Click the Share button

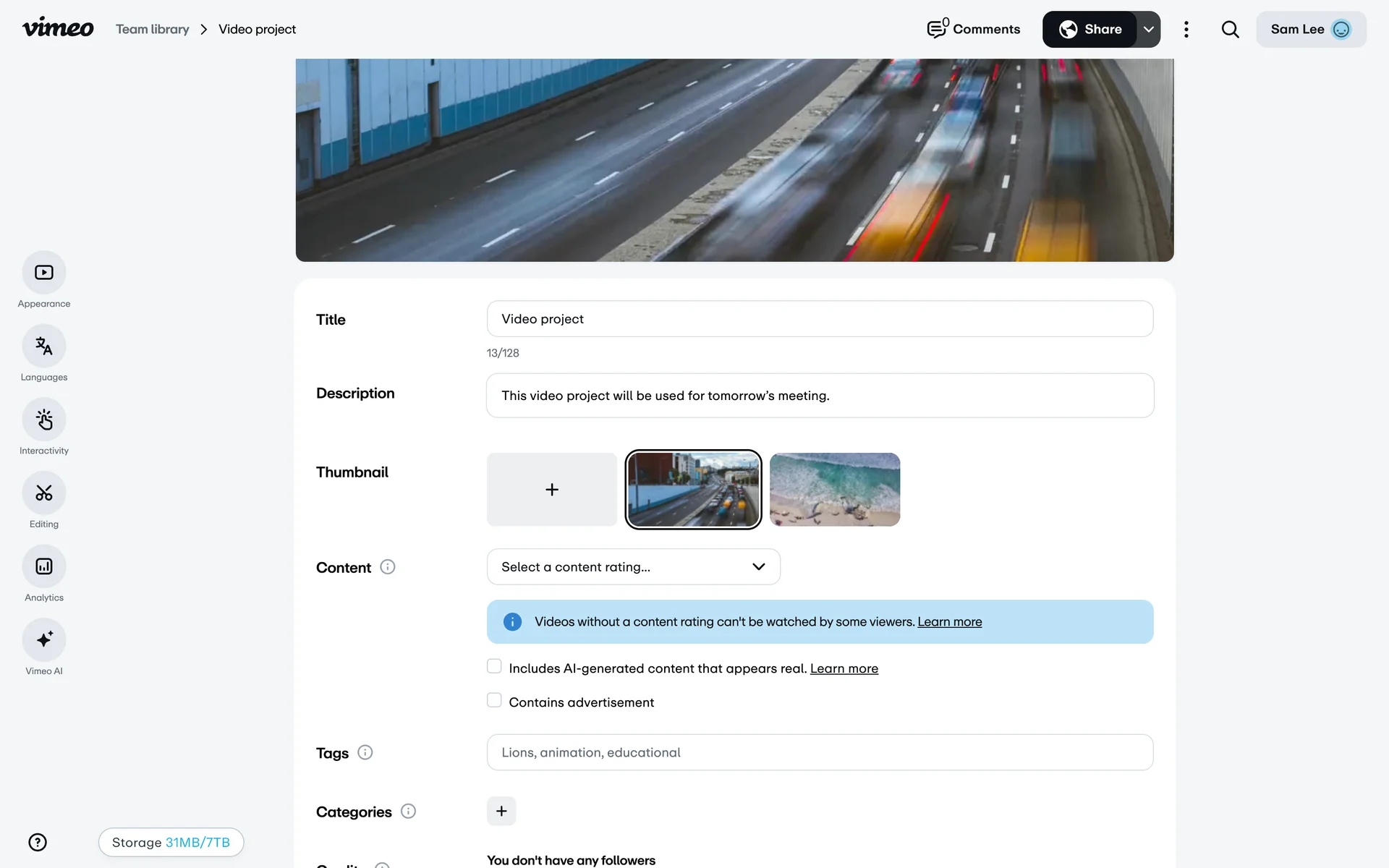point(1089,30)
